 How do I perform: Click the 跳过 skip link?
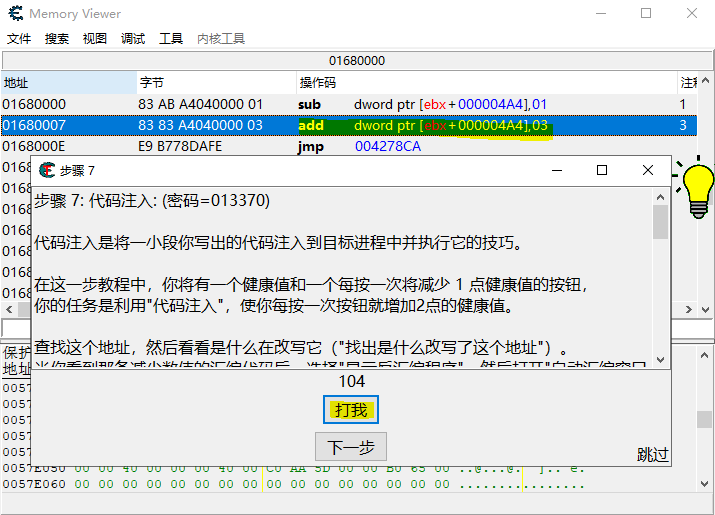click(653, 454)
